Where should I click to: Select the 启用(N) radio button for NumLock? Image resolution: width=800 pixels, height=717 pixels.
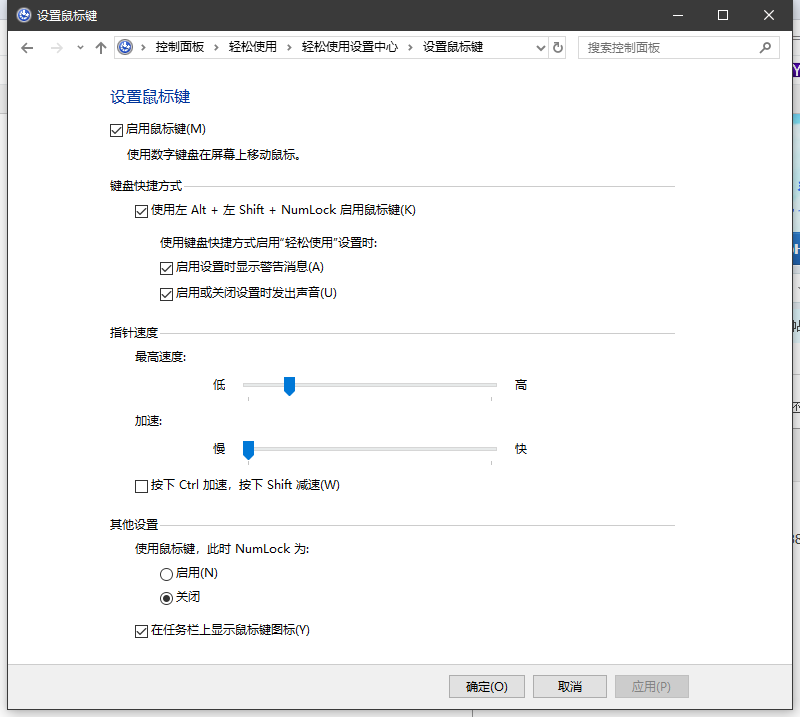pyautogui.click(x=166, y=574)
